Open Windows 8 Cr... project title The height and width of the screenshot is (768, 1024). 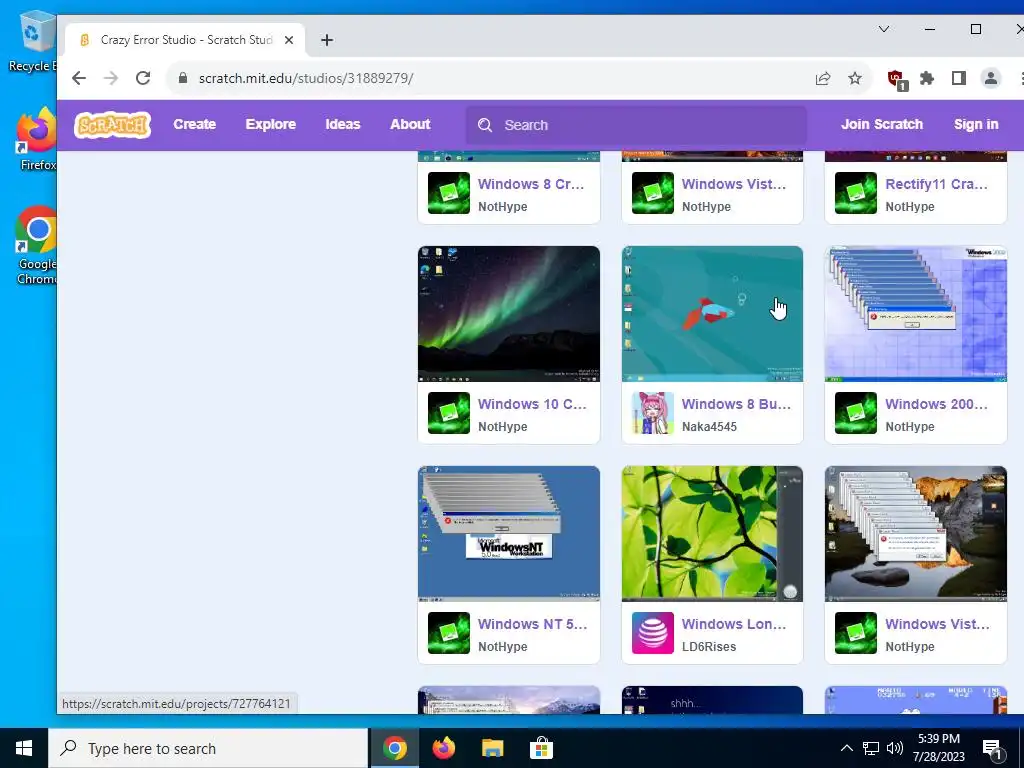point(531,184)
